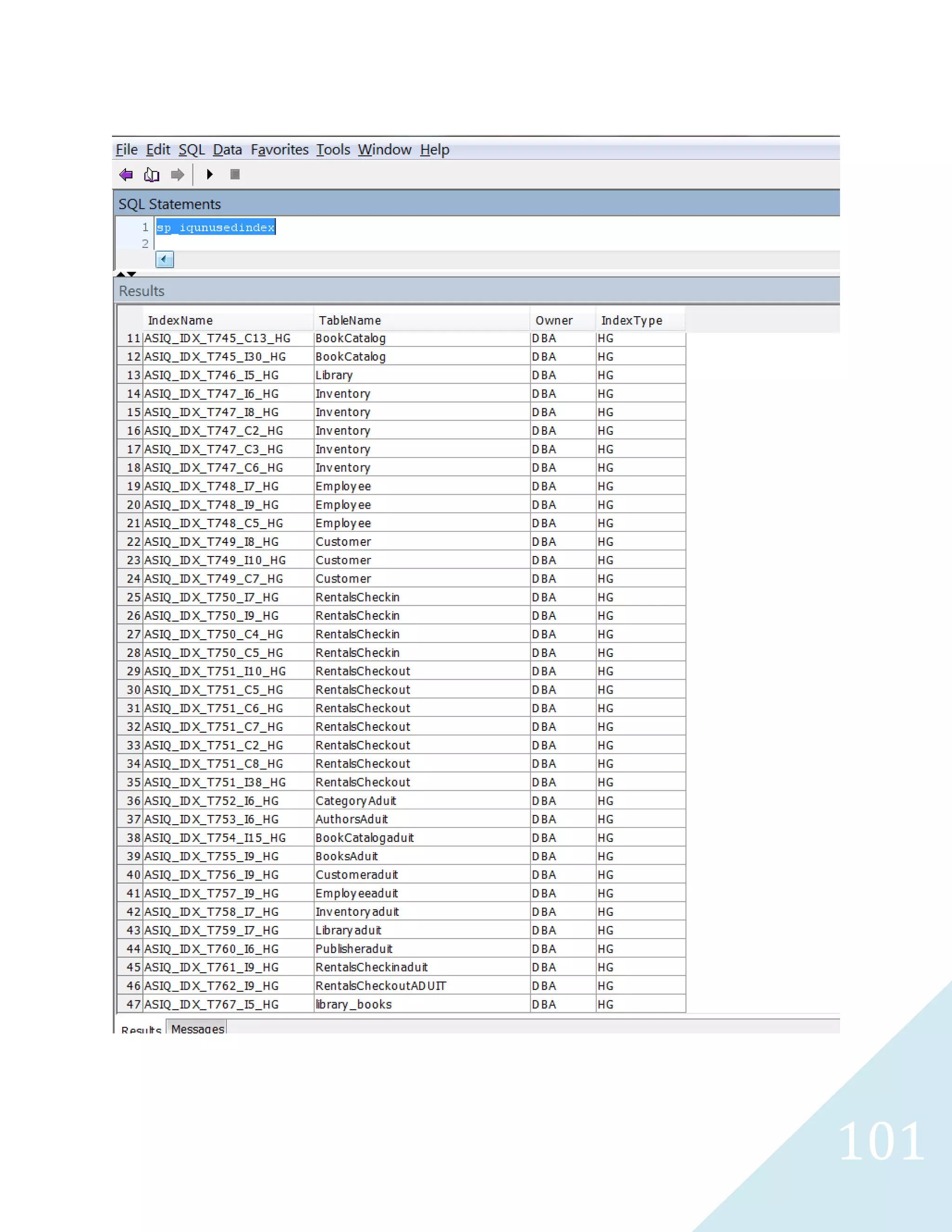Select the Customeraduit table name cell
The image size is (952, 1232).
point(421,875)
